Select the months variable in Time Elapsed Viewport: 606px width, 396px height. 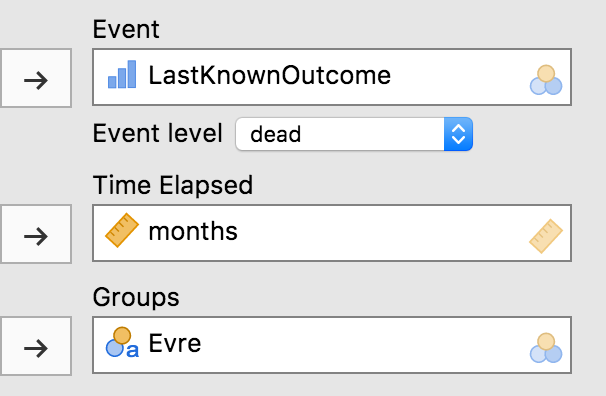[x=193, y=231]
